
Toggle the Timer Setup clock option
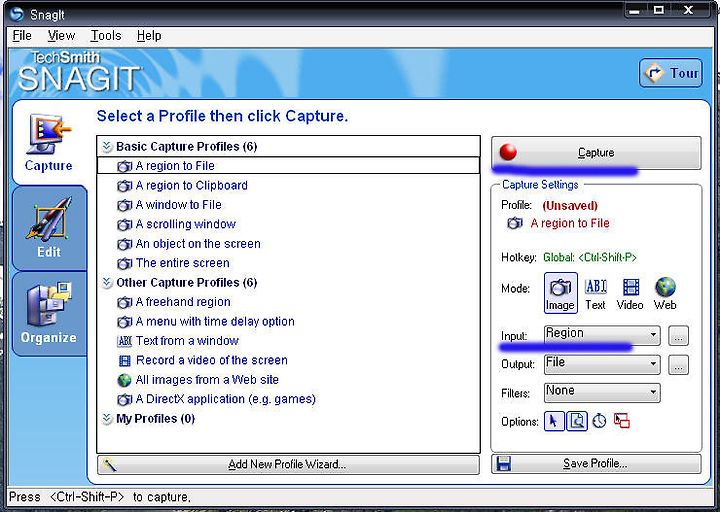pyautogui.click(x=599, y=421)
